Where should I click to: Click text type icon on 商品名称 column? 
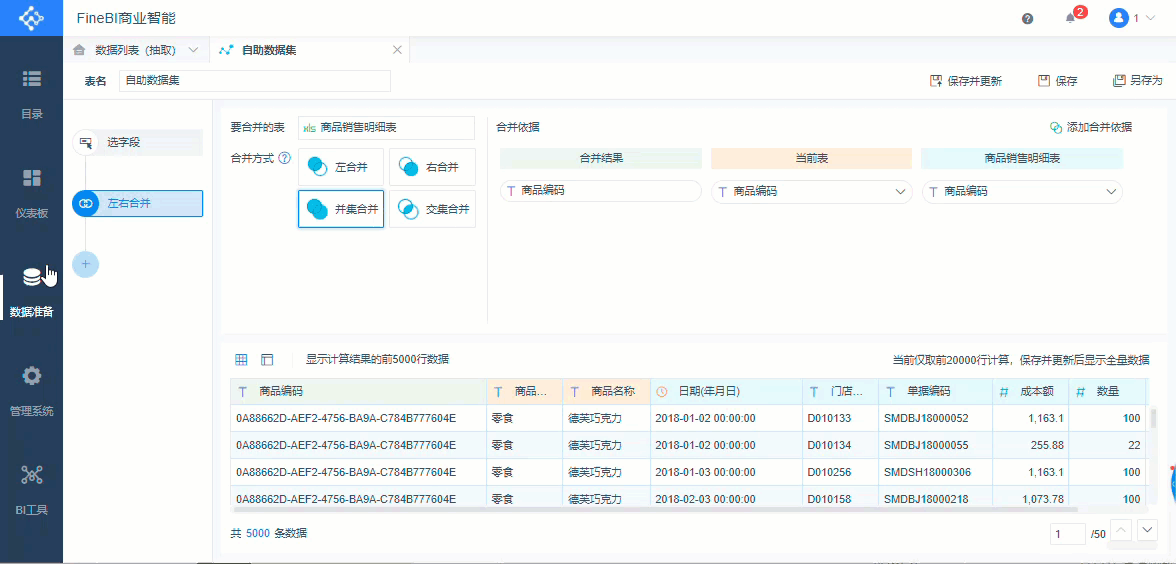(574, 392)
